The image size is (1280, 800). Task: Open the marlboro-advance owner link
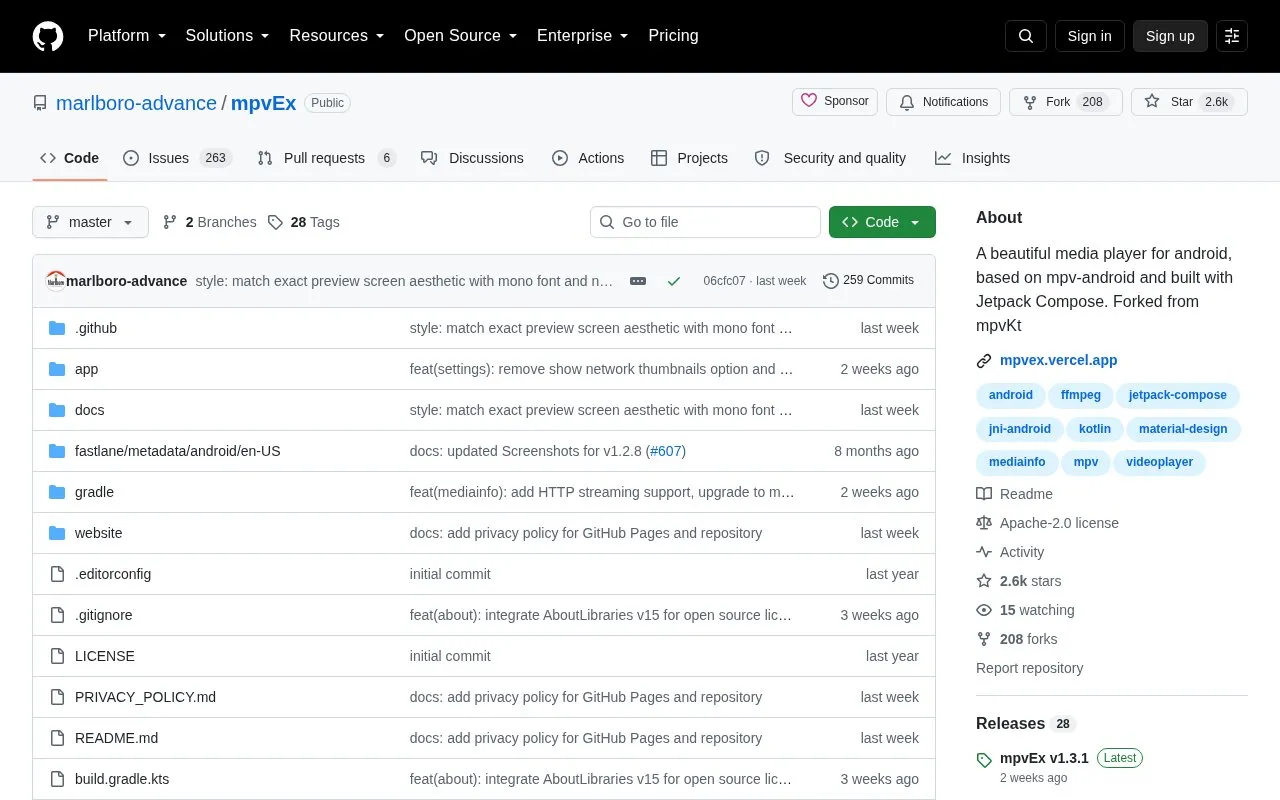click(136, 103)
